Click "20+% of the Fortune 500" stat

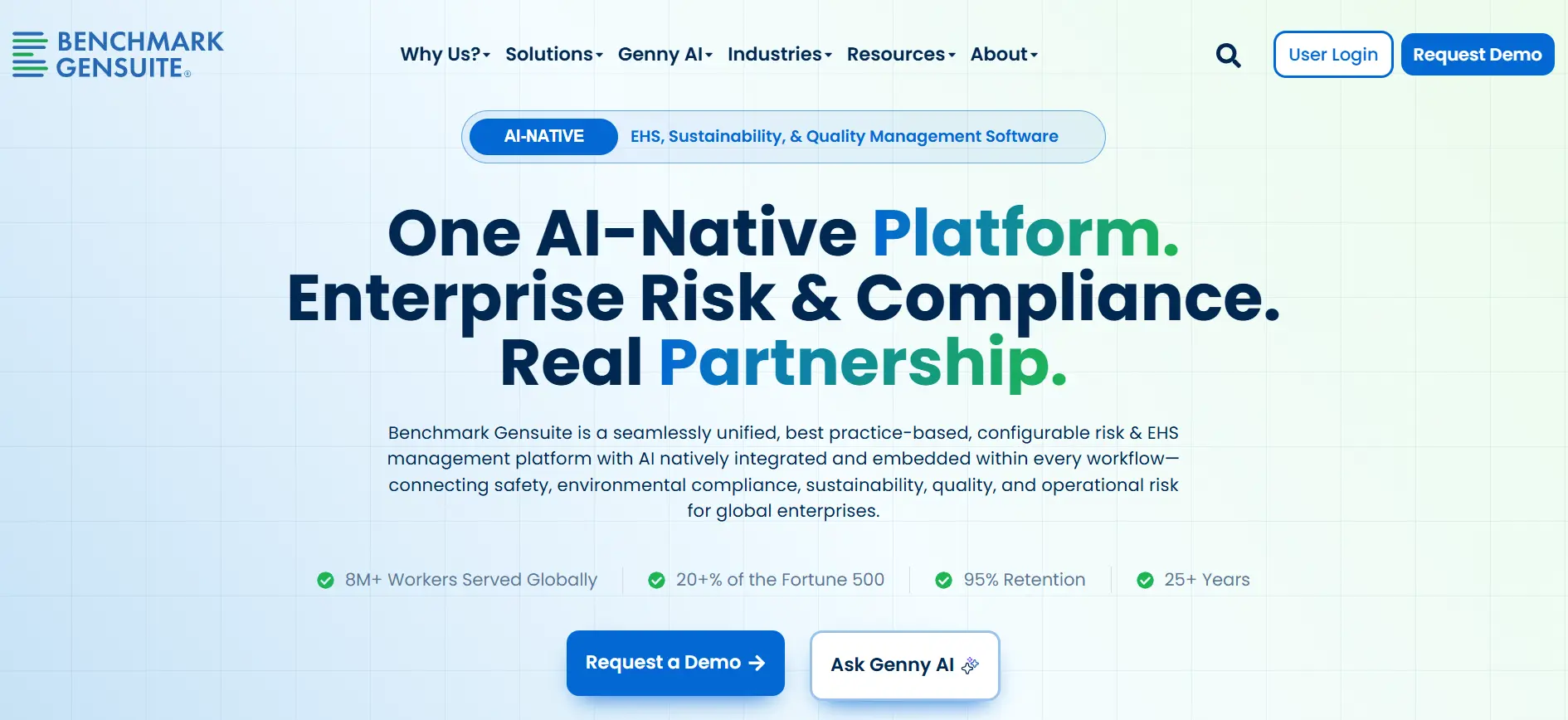[x=766, y=580]
